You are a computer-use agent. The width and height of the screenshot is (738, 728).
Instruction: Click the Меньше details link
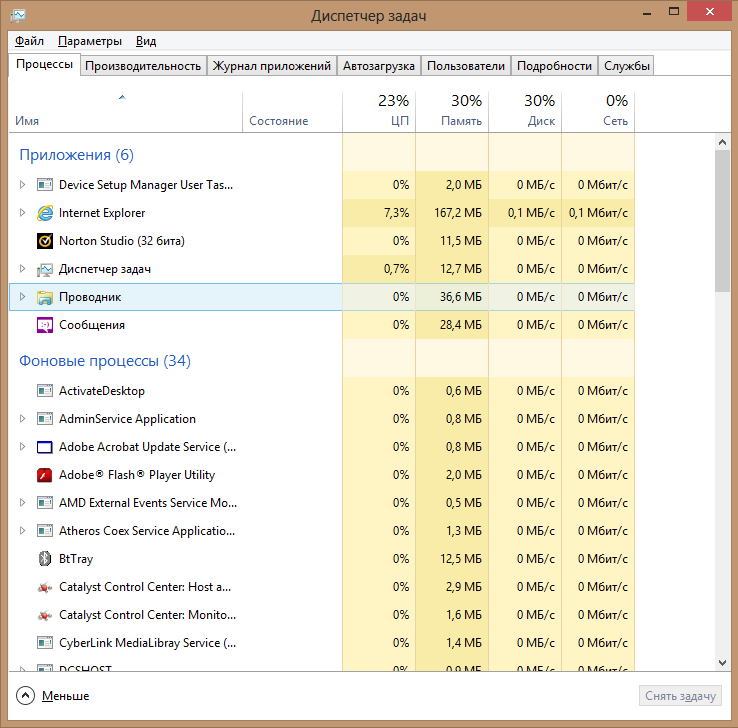[65, 696]
